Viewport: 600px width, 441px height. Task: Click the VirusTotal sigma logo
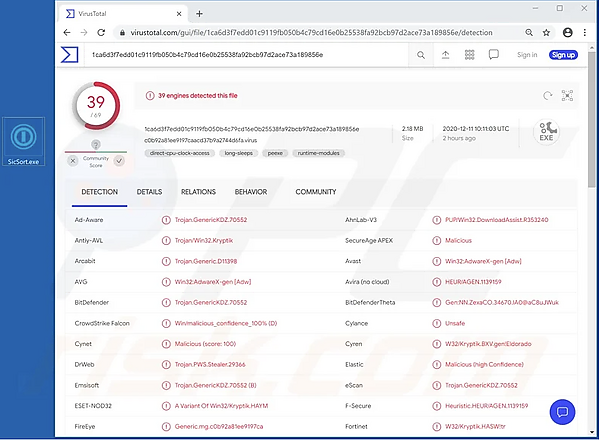click(69, 55)
